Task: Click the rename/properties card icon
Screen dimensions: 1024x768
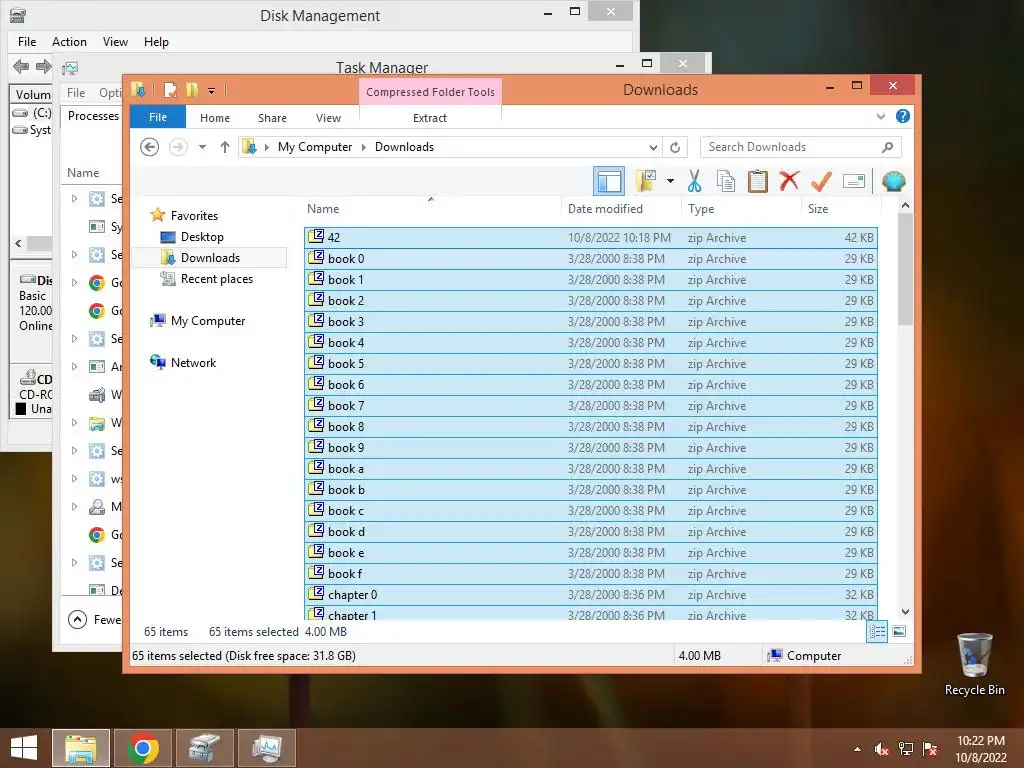Action: pyautogui.click(x=854, y=181)
